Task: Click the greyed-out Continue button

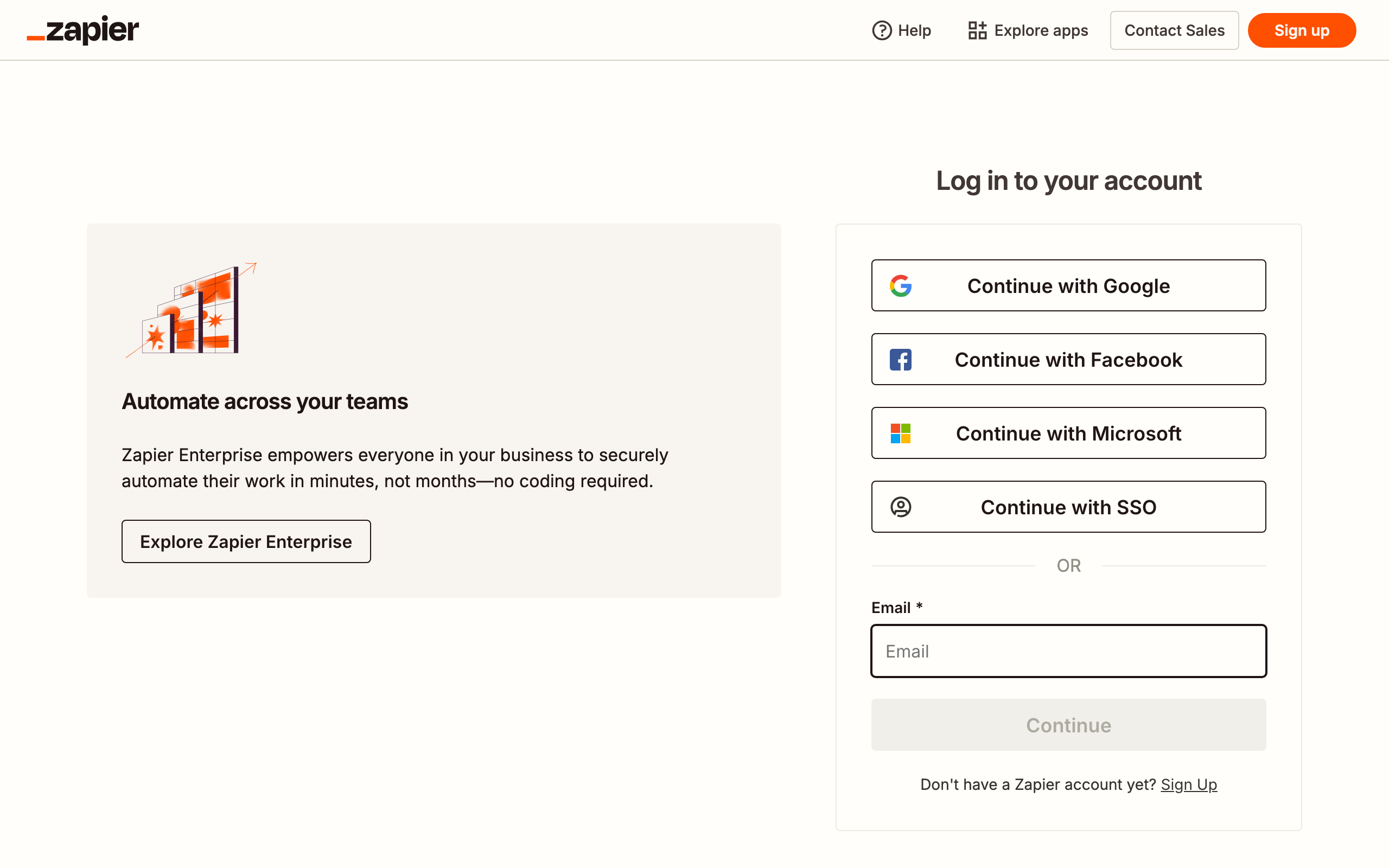Action: click(1068, 724)
